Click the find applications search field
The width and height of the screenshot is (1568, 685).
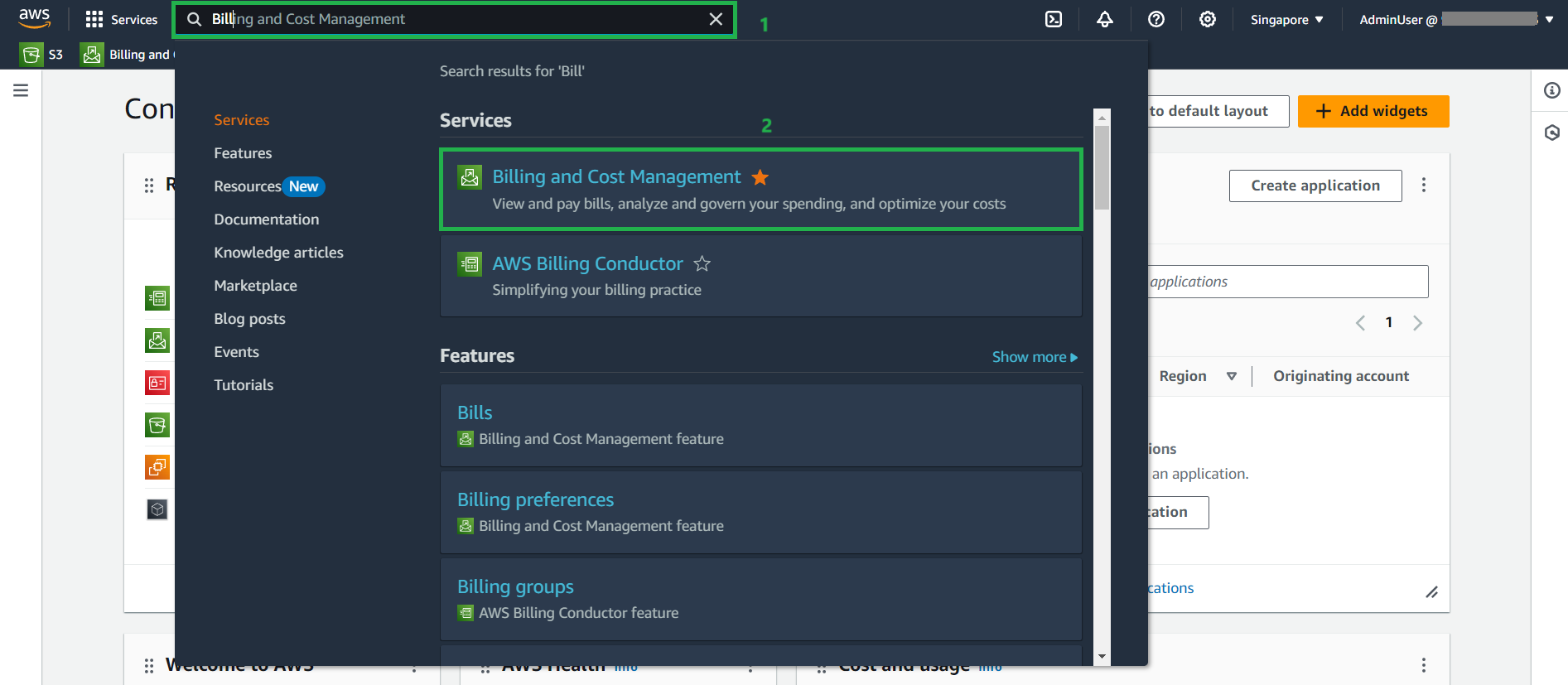click(1287, 282)
